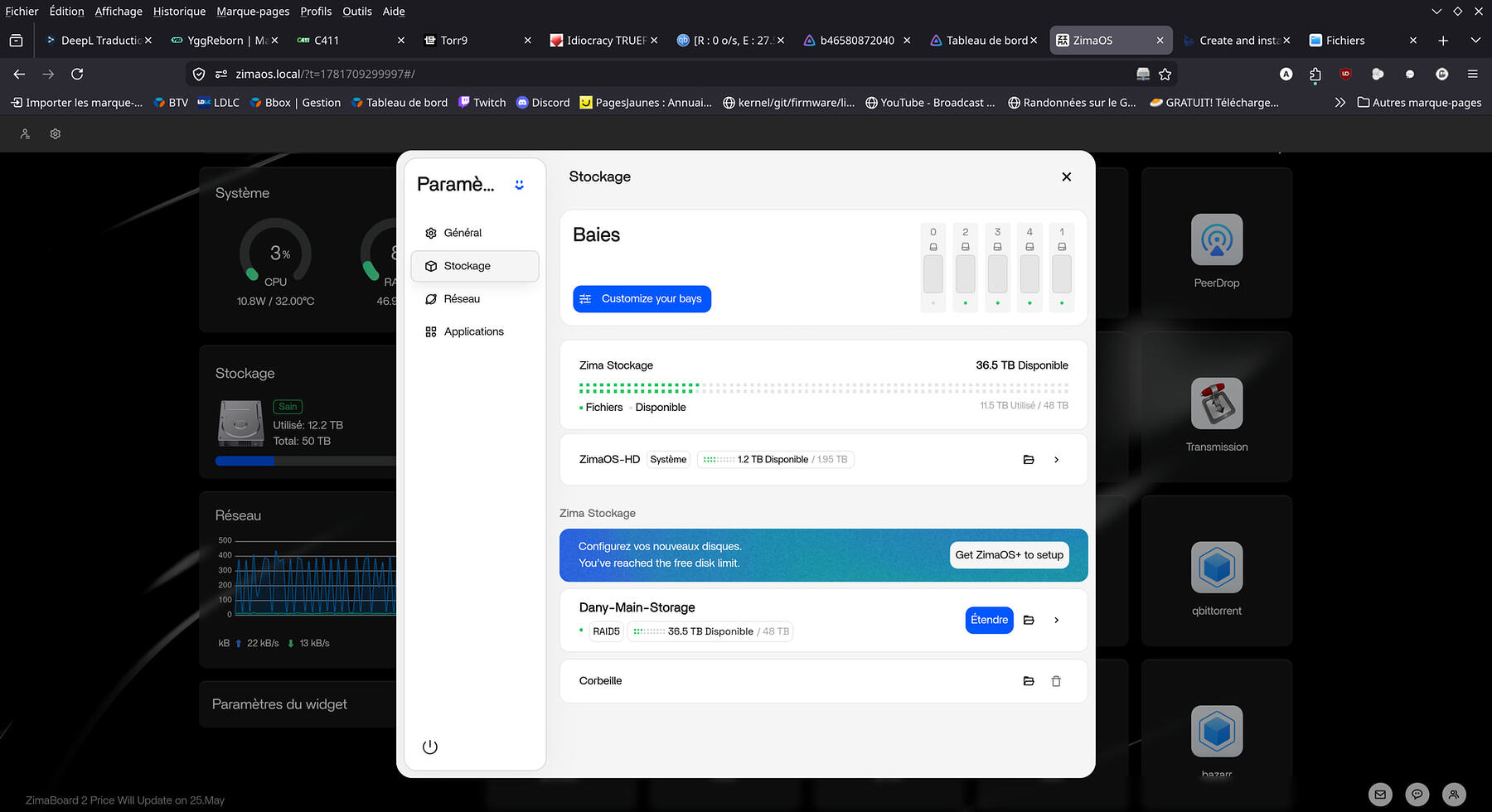Click the power icon in settings sidebar
Screen dimensions: 1492x812
coord(429,747)
